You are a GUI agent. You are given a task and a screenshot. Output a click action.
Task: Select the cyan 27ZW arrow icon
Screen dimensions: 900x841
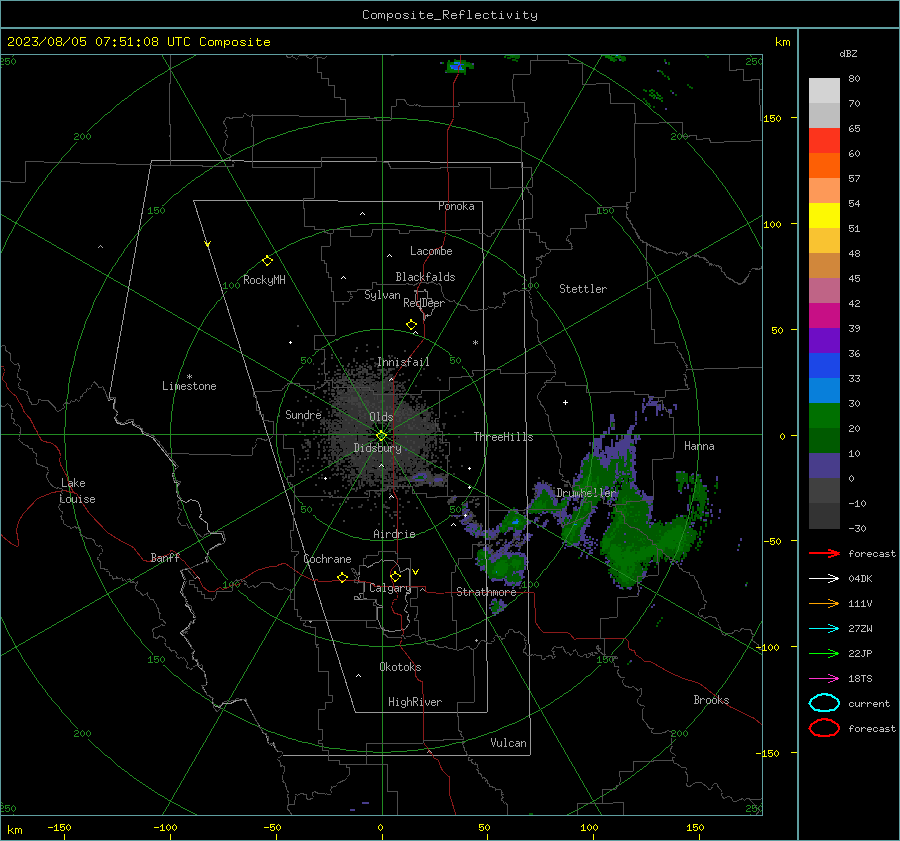click(x=824, y=629)
